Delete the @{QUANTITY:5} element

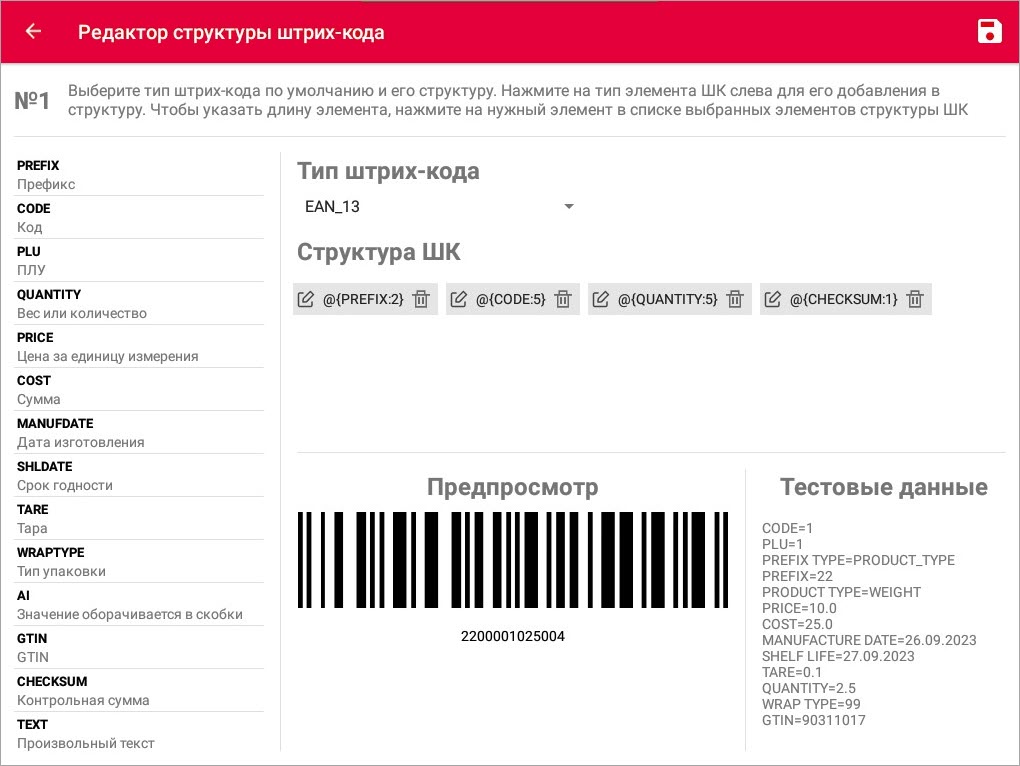[735, 299]
